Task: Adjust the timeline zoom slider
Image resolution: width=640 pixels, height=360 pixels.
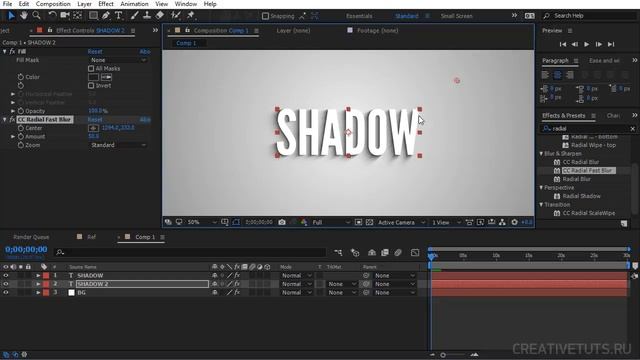Action: (x=443, y=355)
